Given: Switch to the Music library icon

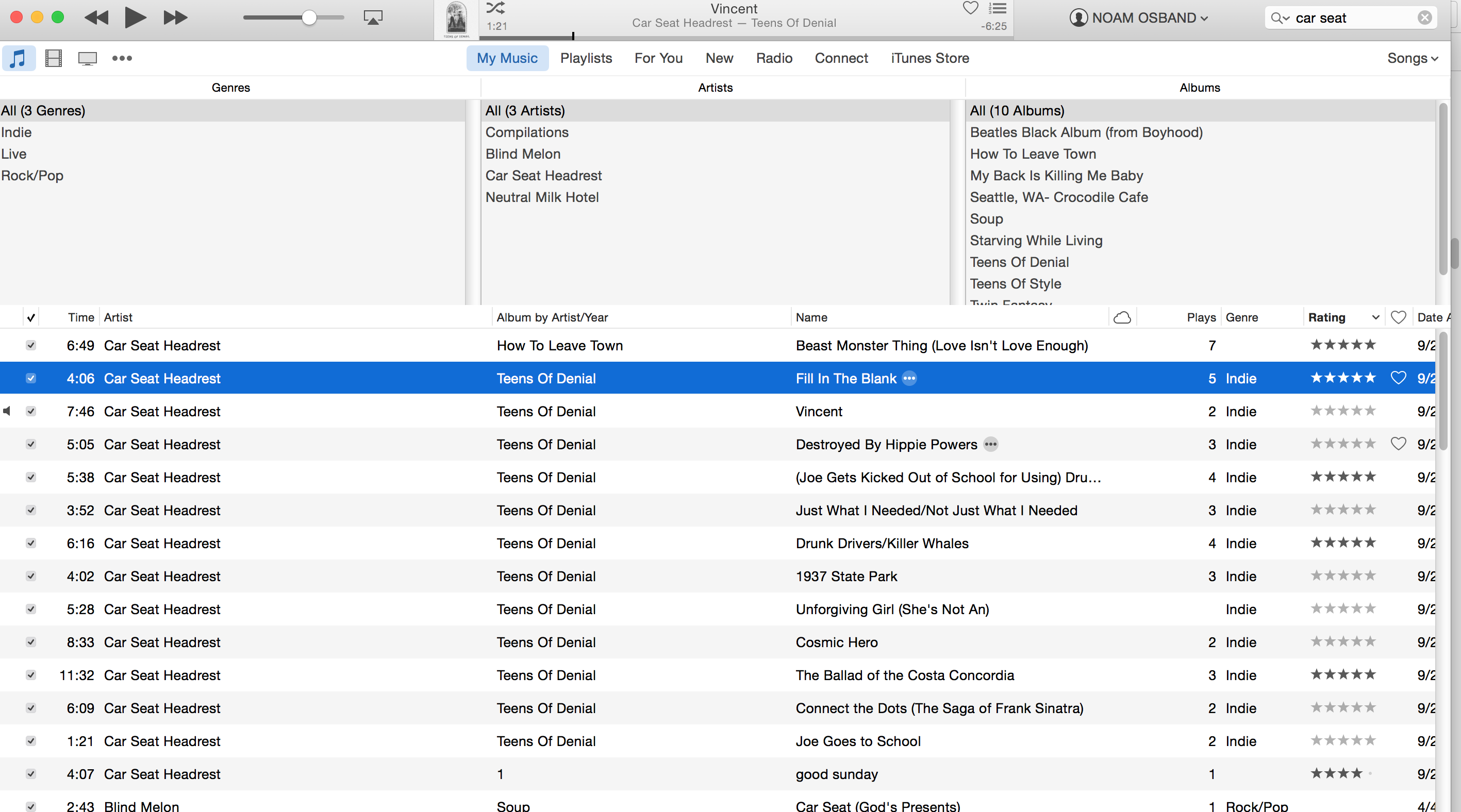Looking at the screenshot, I should pyautogui.click(x=18, y=58).
